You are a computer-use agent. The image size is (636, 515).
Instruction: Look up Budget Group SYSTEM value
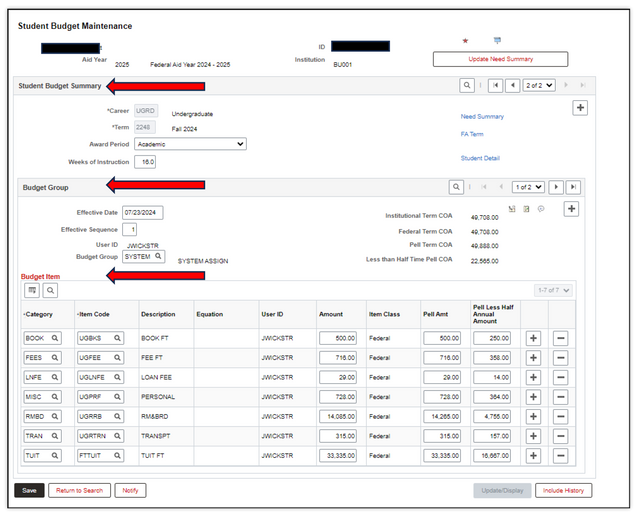pos(158,256)
